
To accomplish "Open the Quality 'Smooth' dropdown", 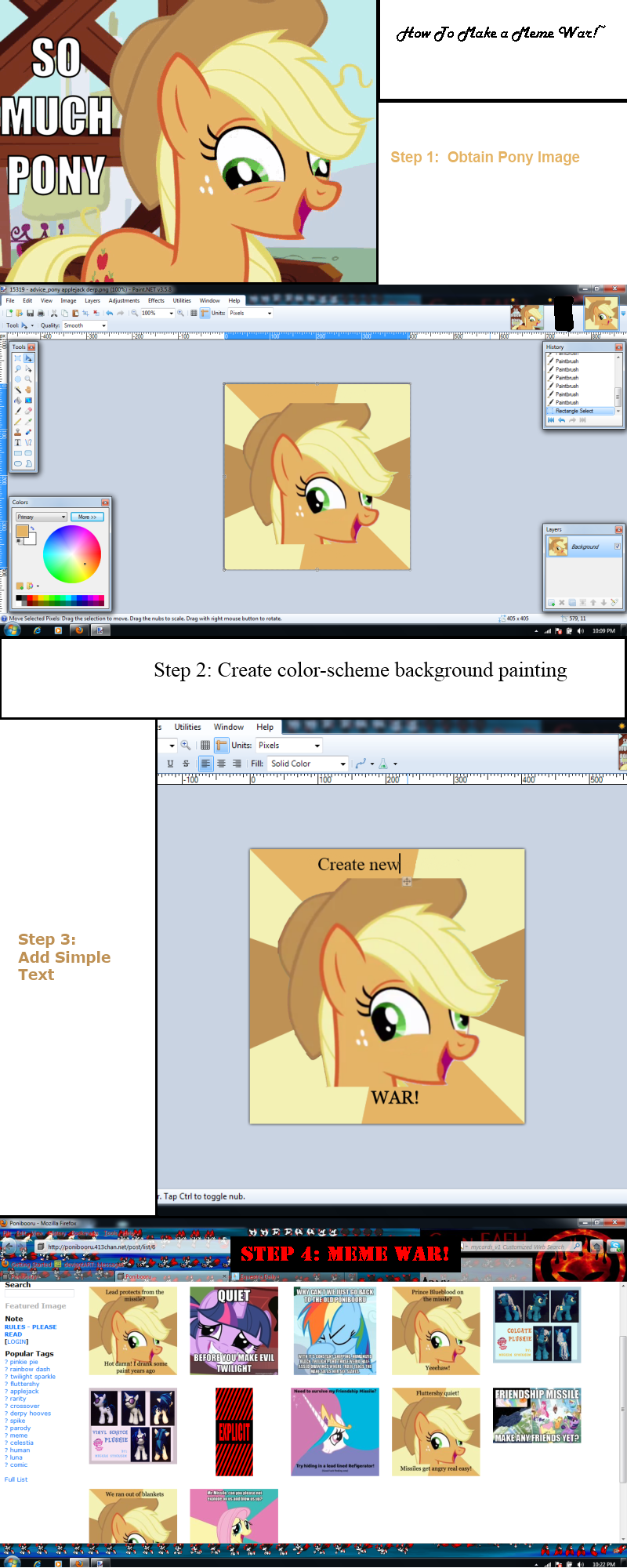I will (x=103, y=325).
